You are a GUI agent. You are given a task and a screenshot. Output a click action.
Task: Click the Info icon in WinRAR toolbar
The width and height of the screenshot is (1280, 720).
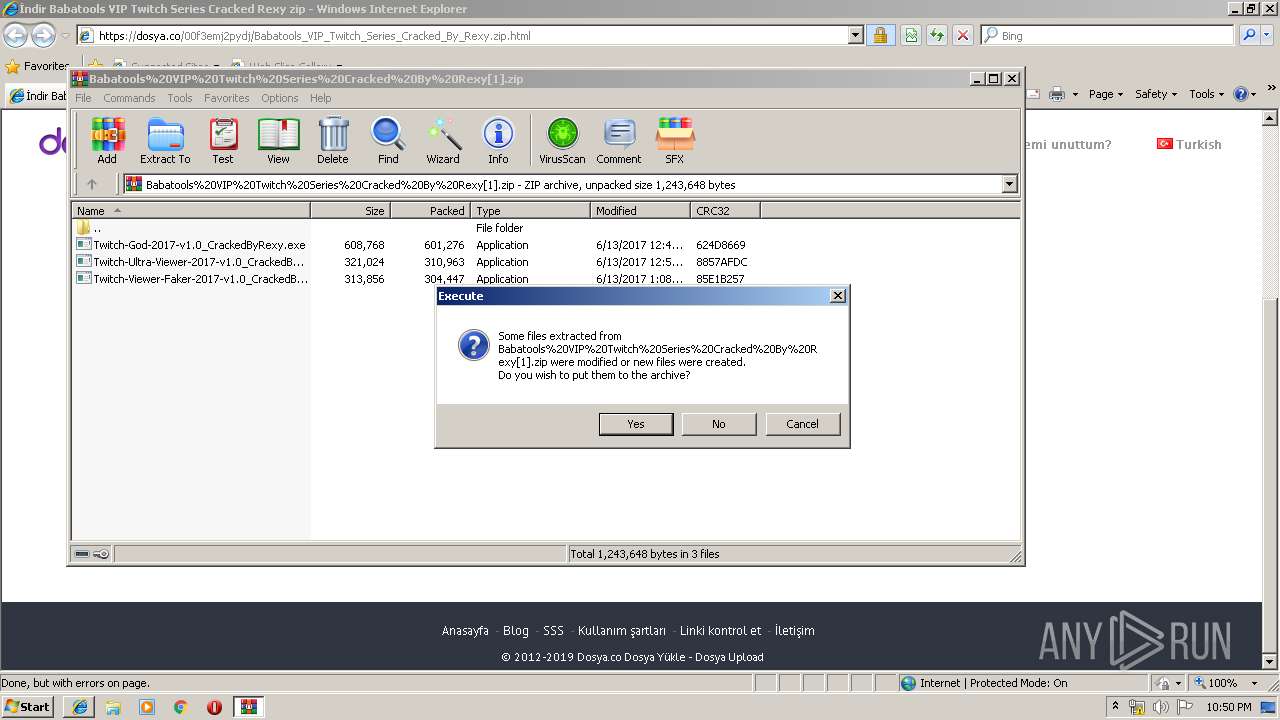[498, 140]
